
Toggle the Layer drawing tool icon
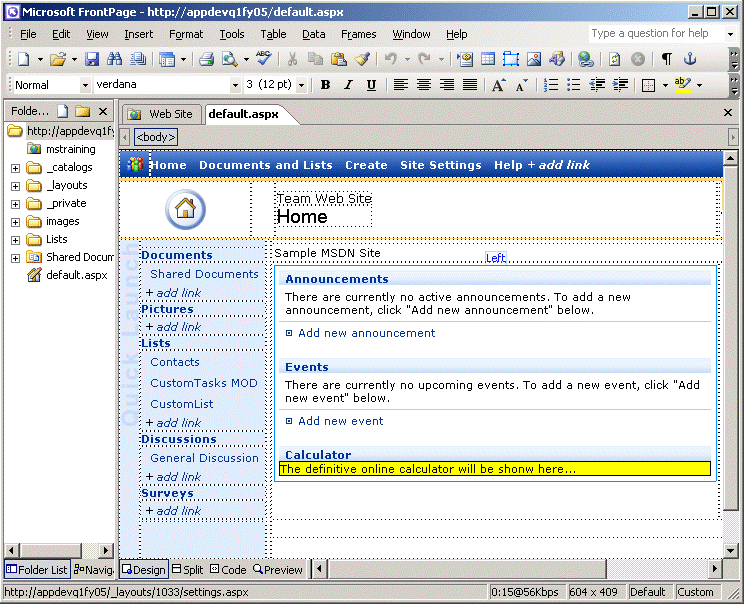coord(511,59)
